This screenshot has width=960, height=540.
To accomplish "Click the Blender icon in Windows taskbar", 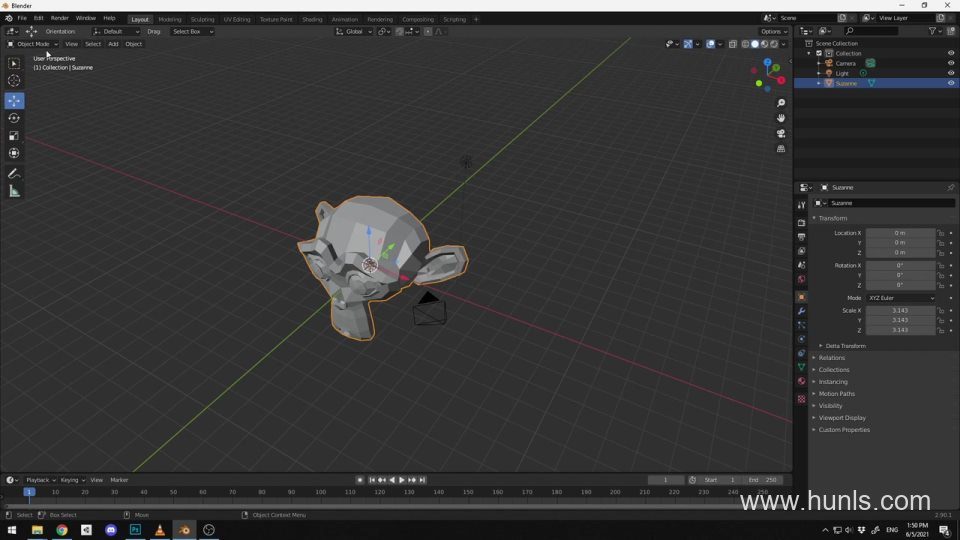I will pos(184,530).
